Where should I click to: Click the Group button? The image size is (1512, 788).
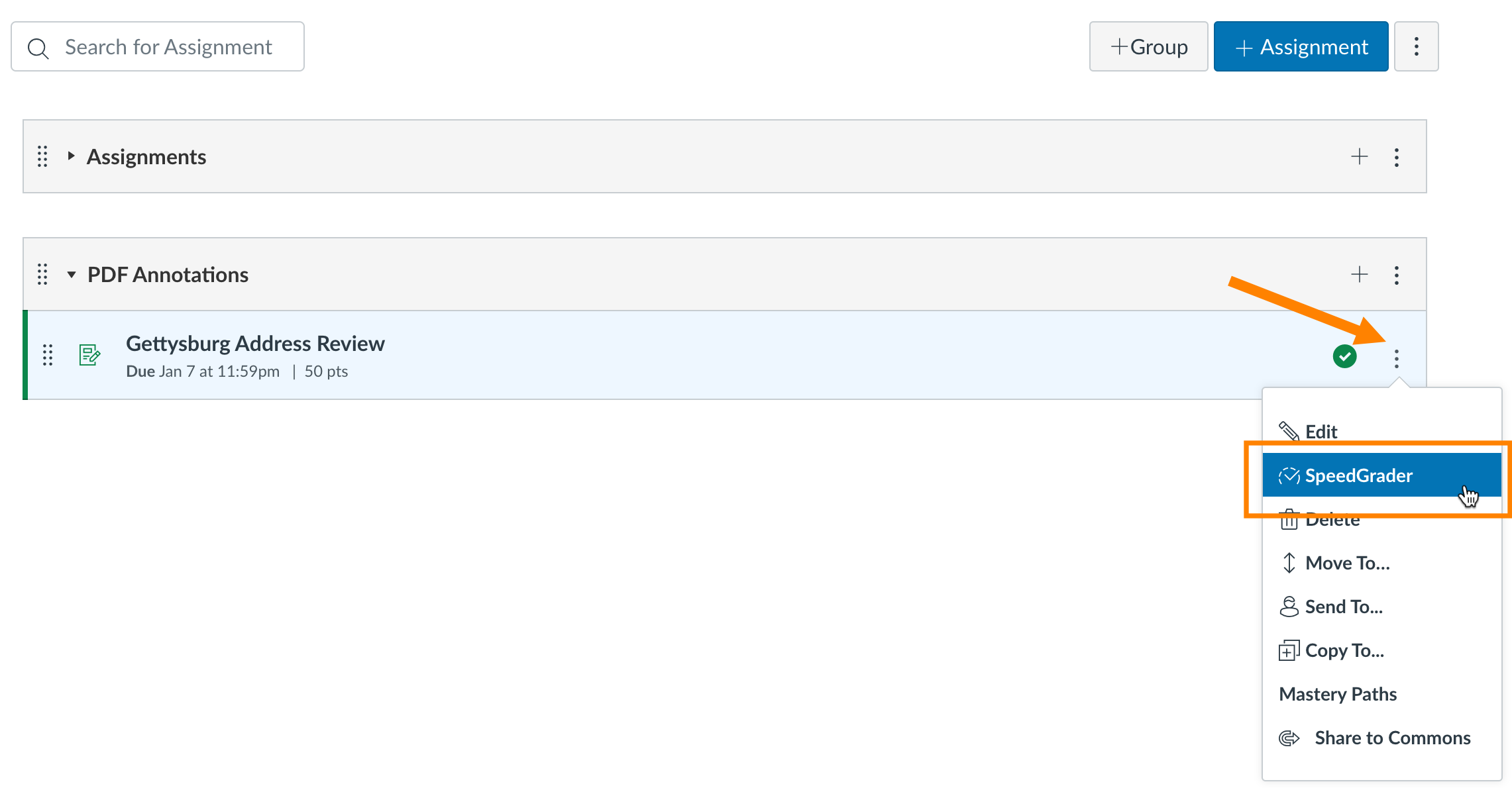[x=1148, y=46]
